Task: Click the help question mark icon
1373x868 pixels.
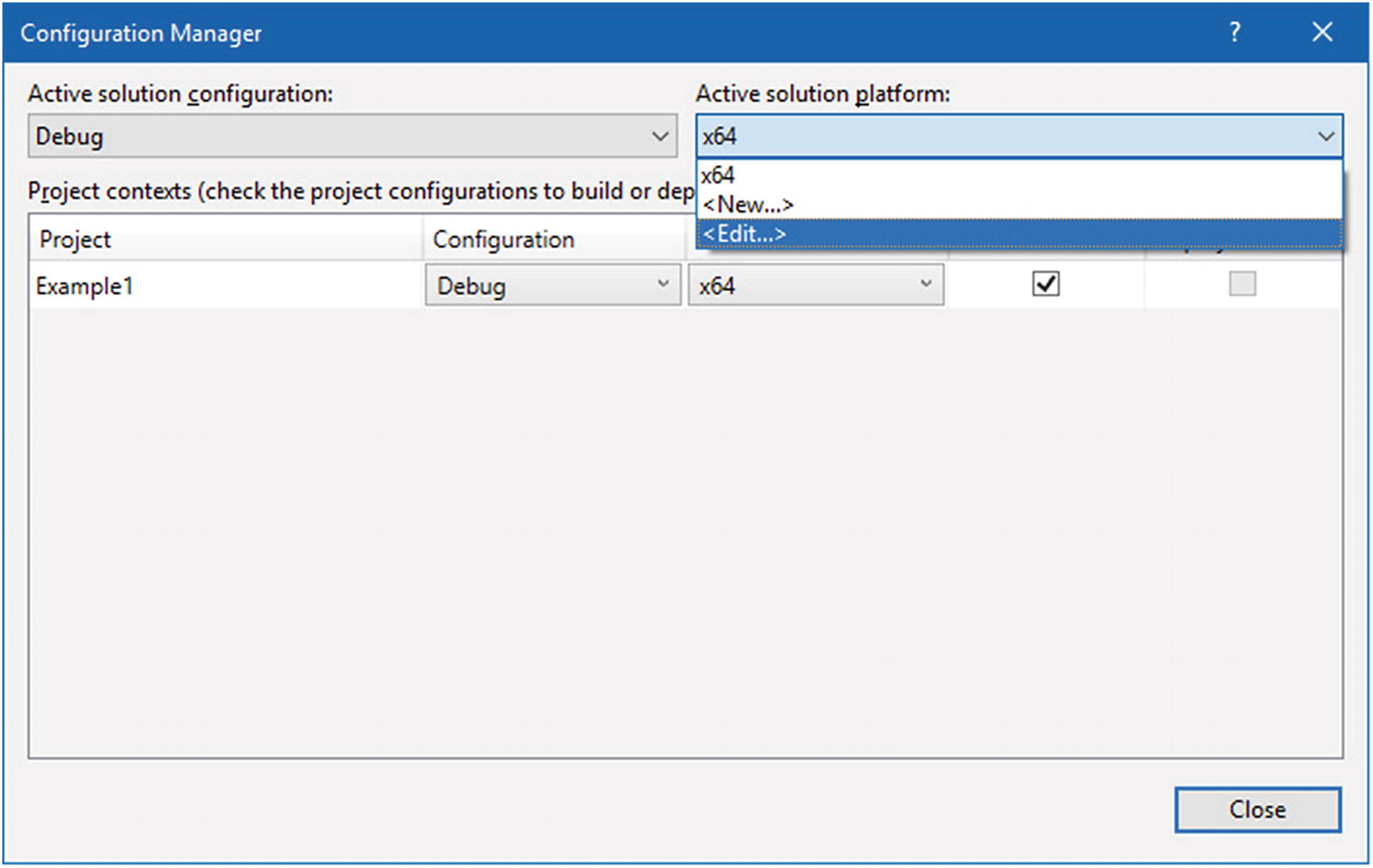Action: (x=1235, y=33)
